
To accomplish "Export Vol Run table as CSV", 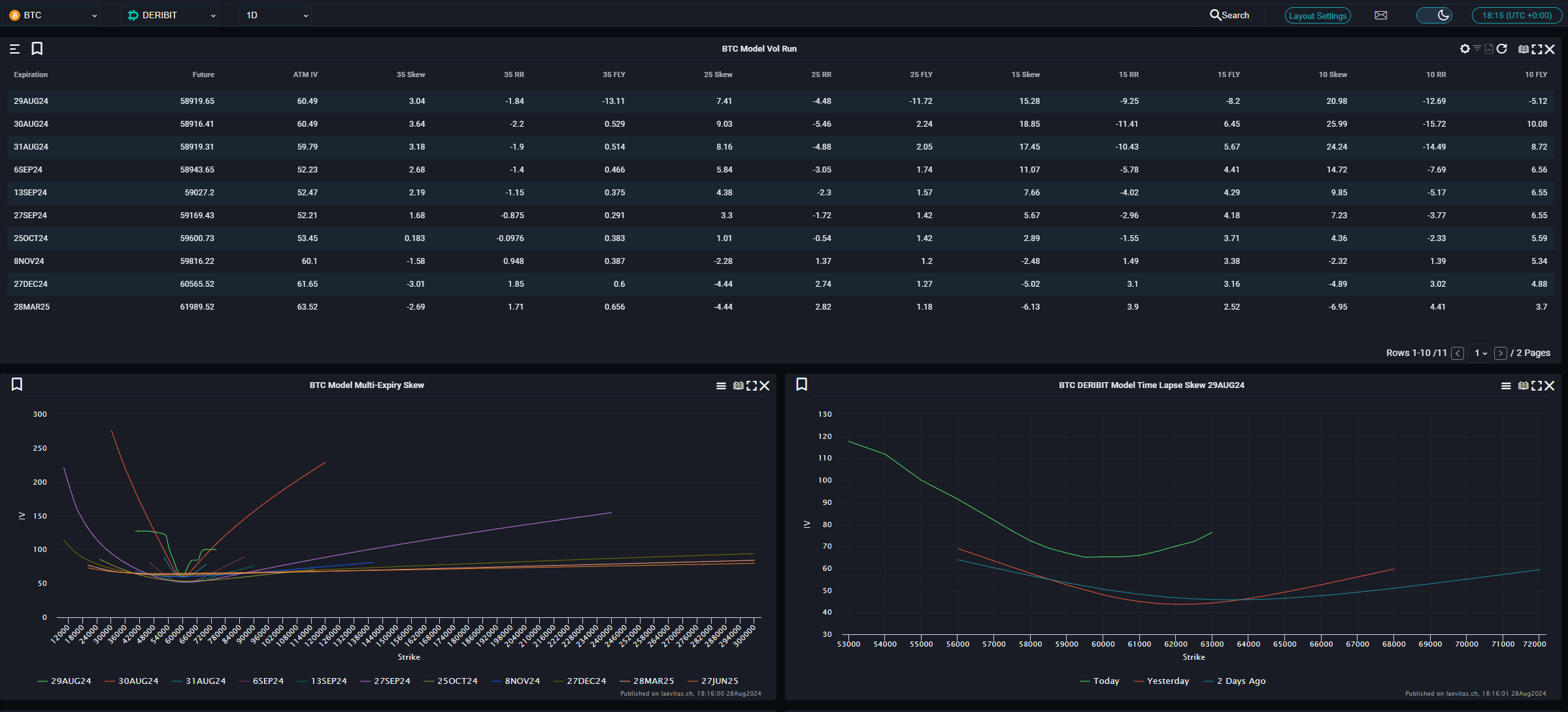I will pyautogui.click(x=1489, y=48).
